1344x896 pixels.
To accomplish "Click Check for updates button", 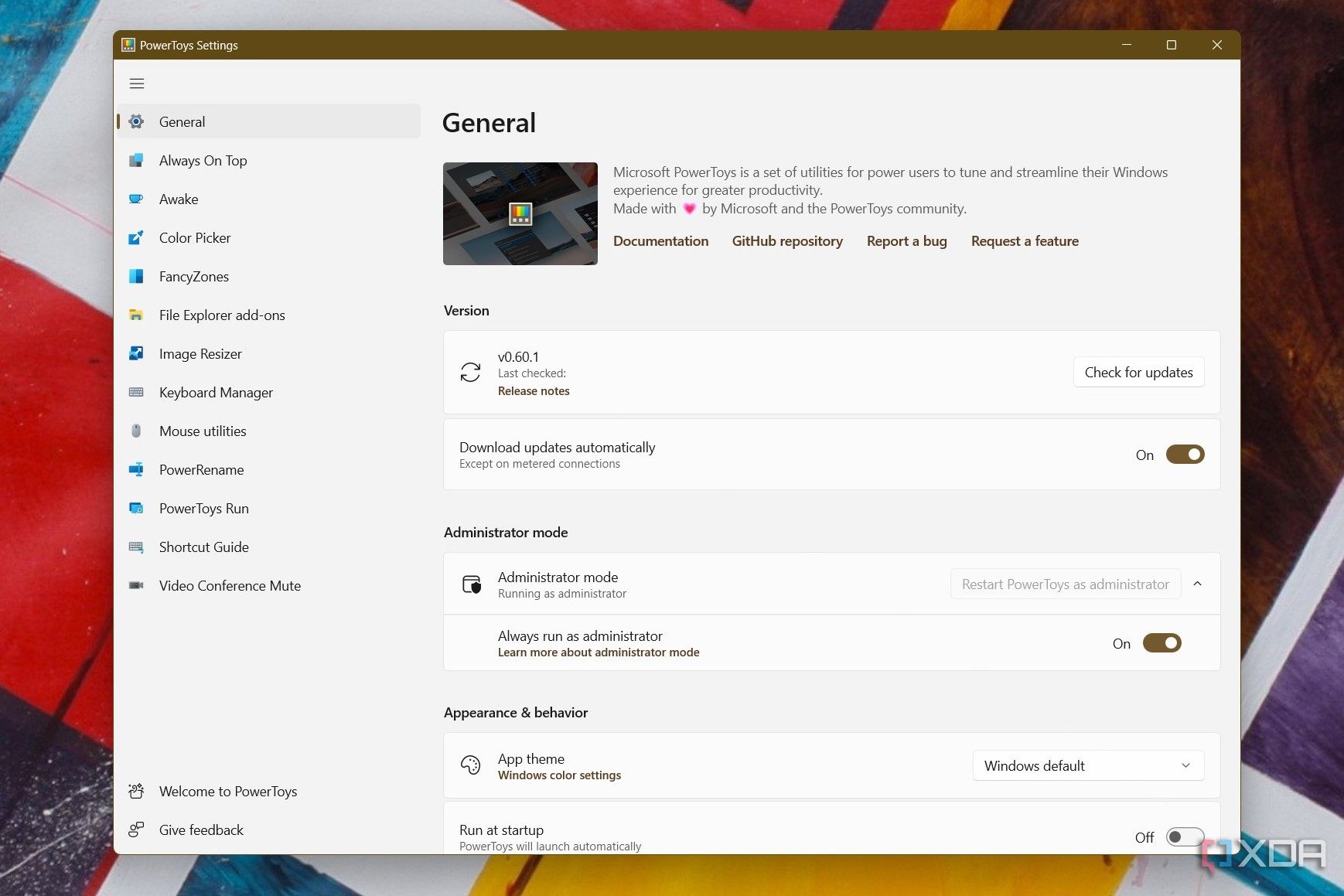I will pyautogui.click(x=1138, y=373).
